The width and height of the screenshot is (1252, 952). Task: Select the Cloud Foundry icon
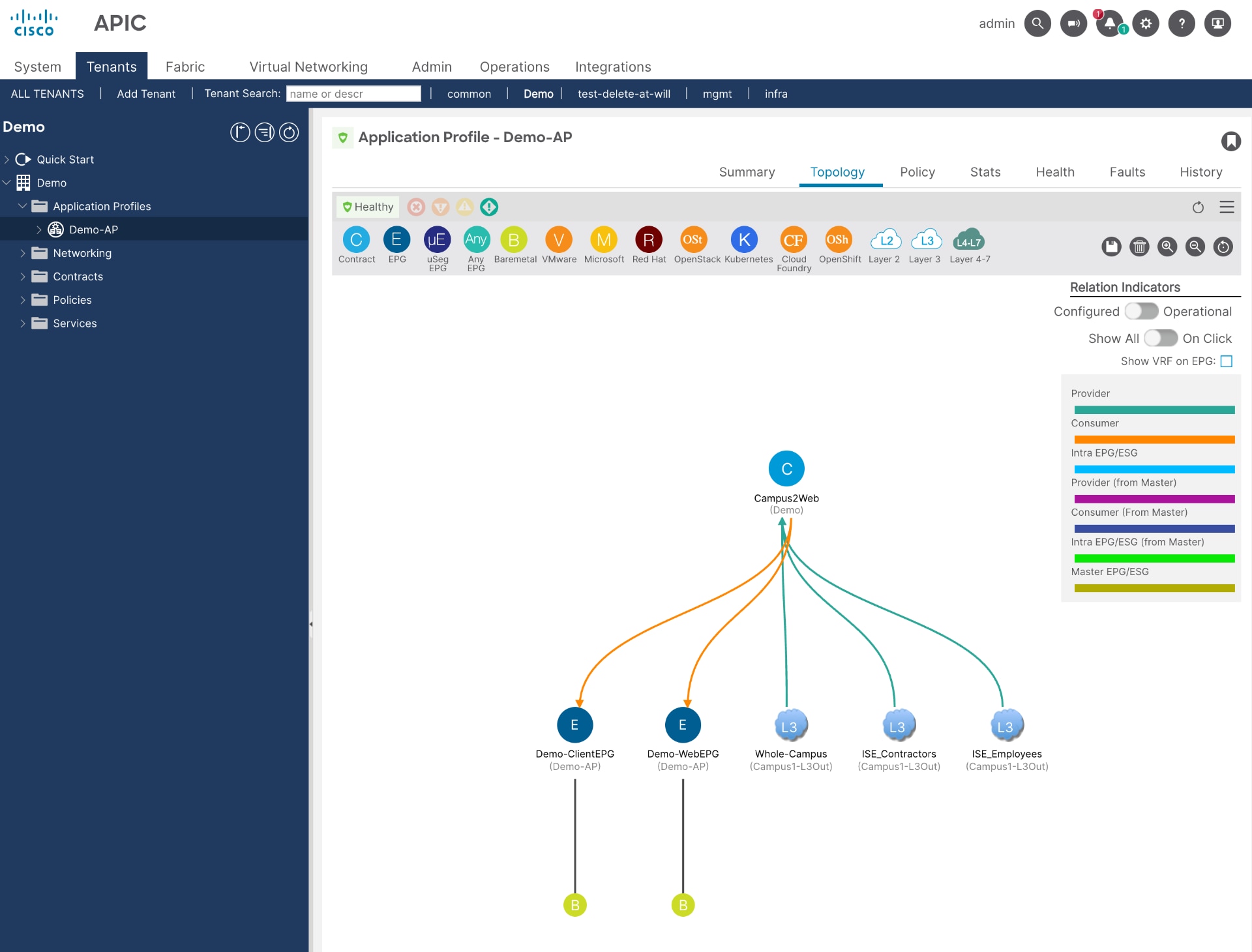[x=794, y=239]
